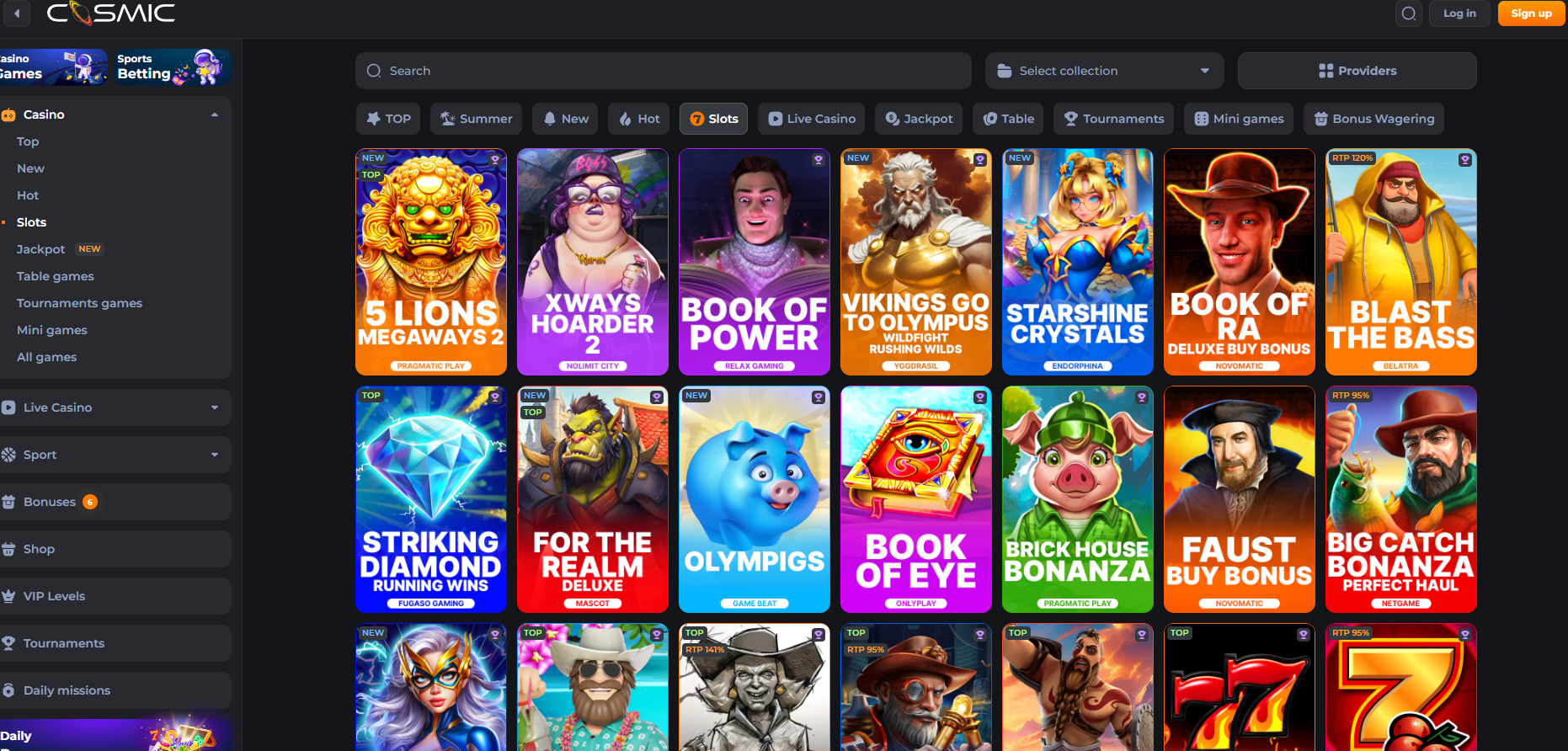The height and width of the screenshot is (751, 1568).
Task: Switch to the New category tab
Action: [566, 119]
